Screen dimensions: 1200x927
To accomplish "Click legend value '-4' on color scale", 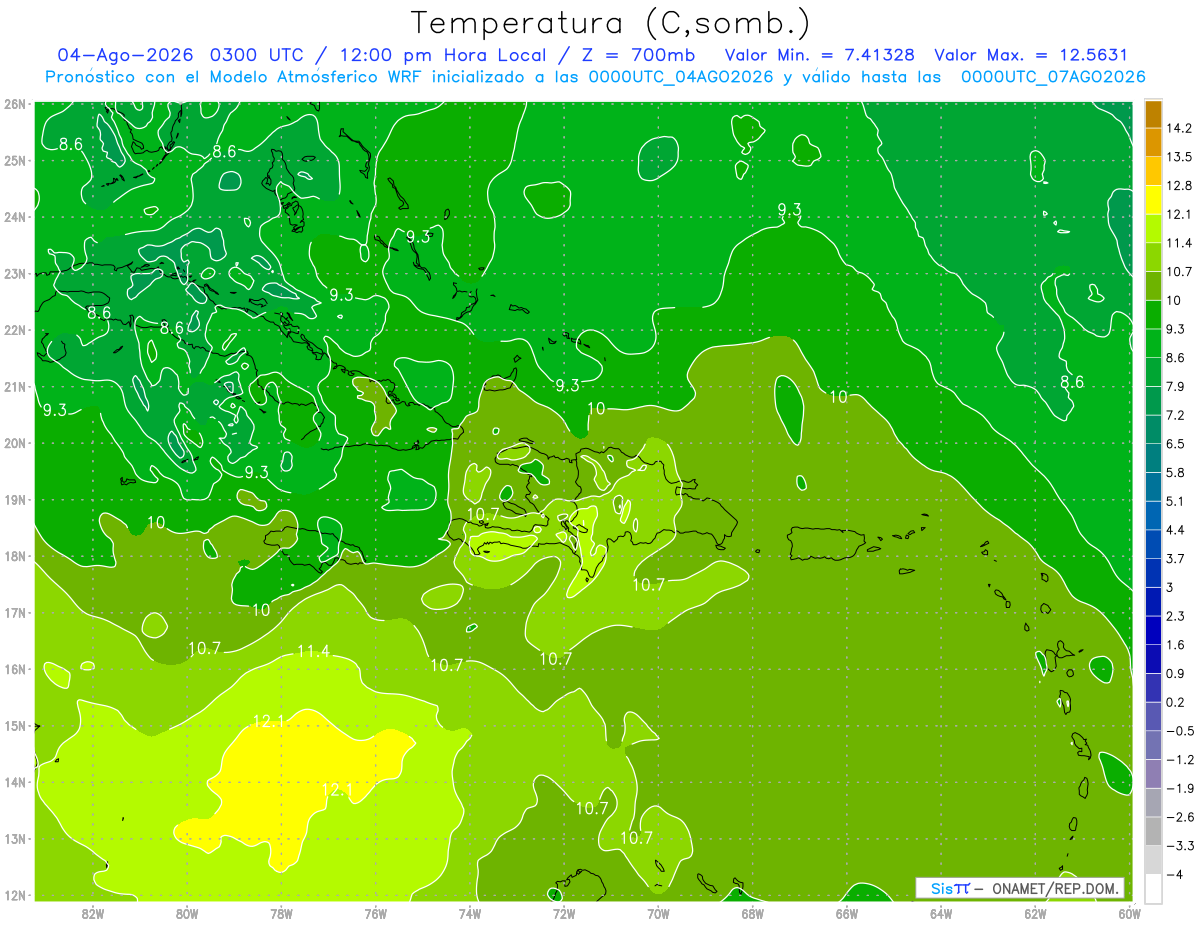I will point(1174,874).
